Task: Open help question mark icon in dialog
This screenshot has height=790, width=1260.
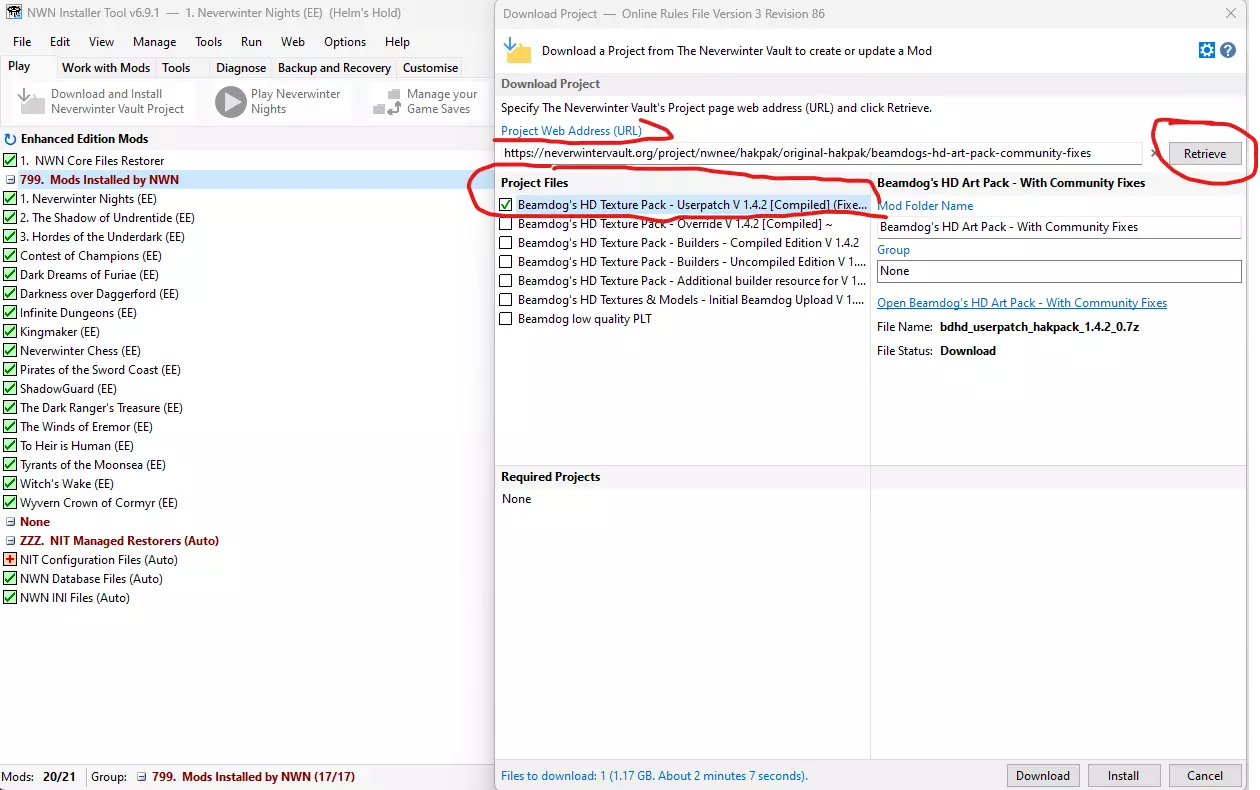Action: (x=1228, y=51)
